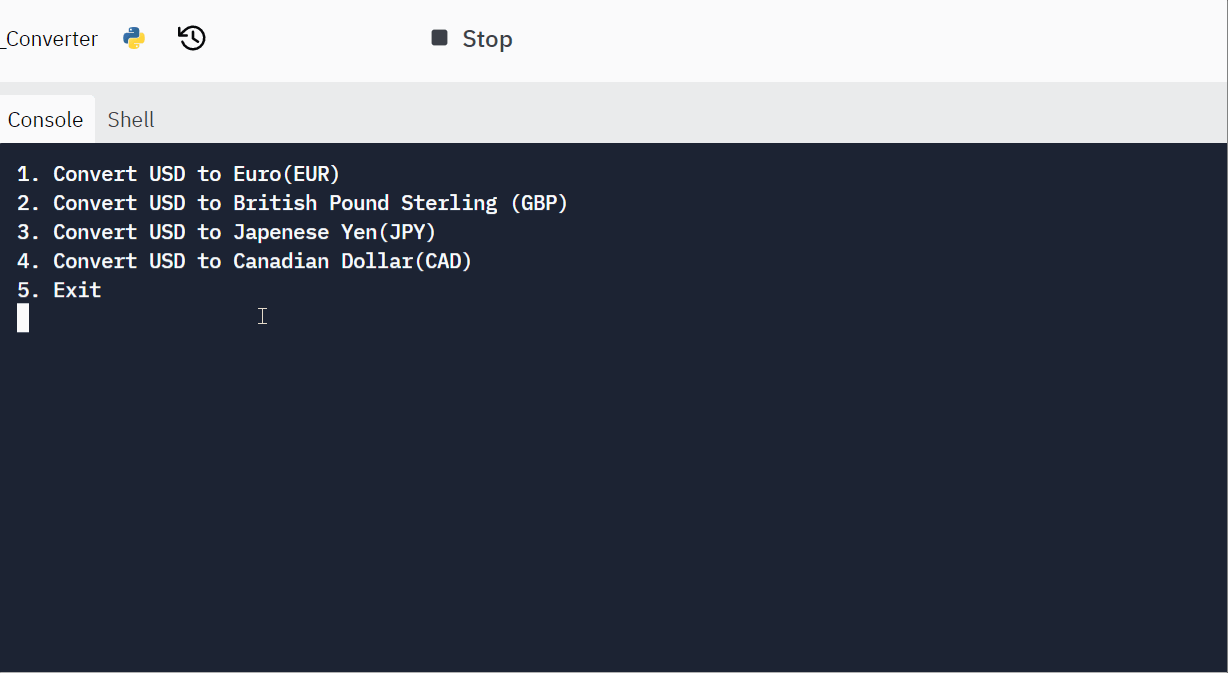Select the Console tab
The image size is (1228, 673).
coord(45,119)
